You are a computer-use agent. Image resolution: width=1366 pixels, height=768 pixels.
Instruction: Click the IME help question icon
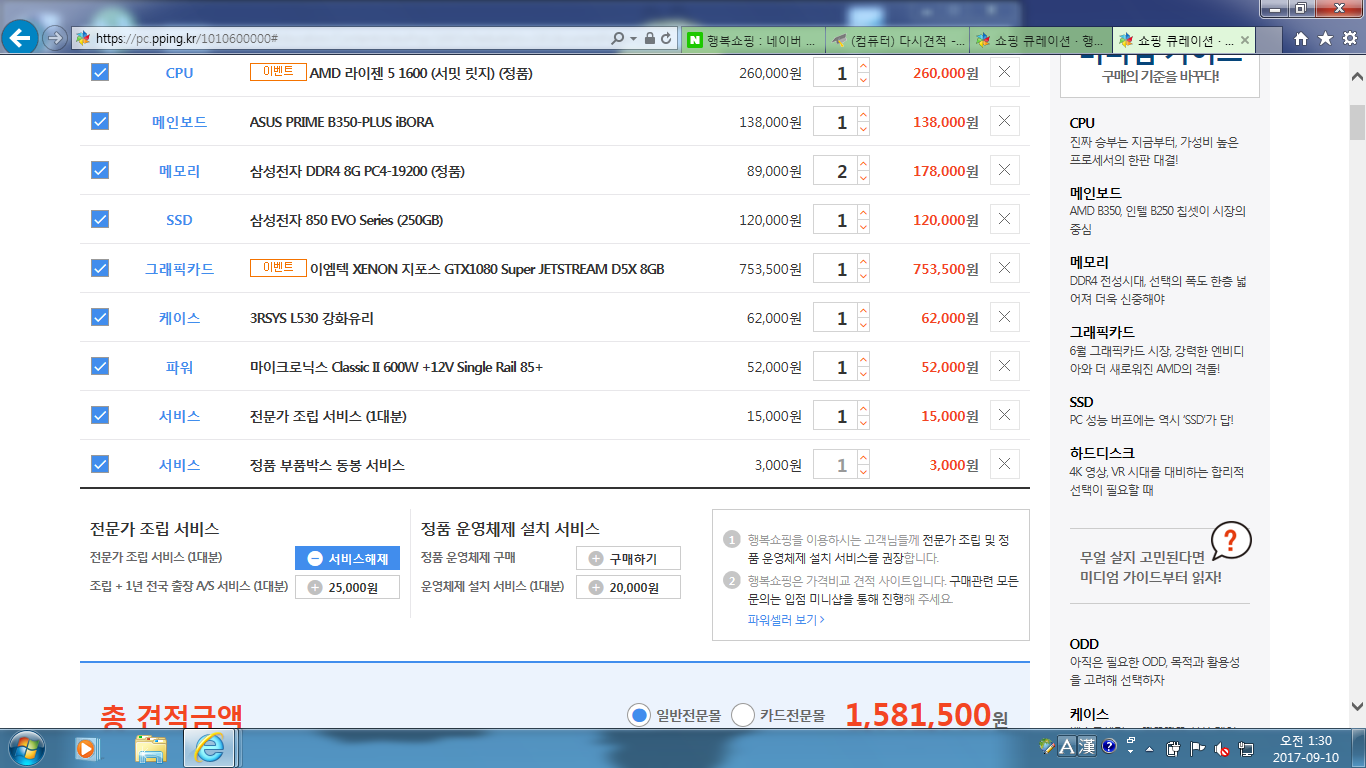1109,746
